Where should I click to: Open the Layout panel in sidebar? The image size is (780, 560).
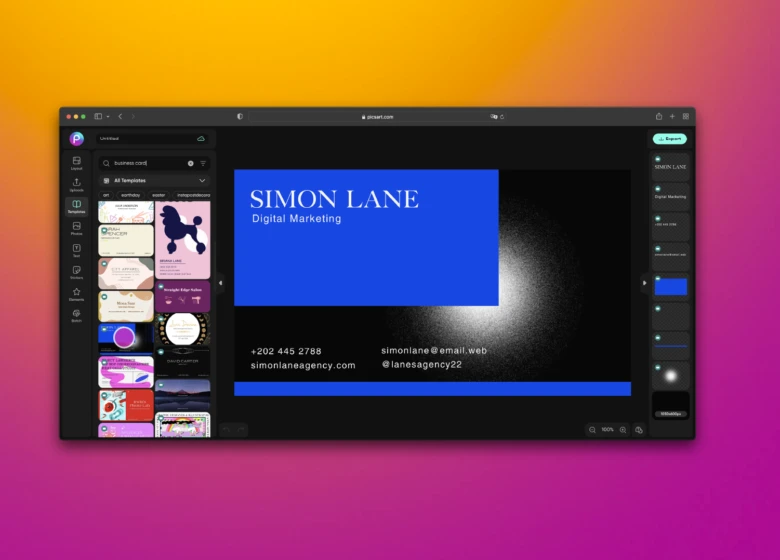(x=76, y=162)
